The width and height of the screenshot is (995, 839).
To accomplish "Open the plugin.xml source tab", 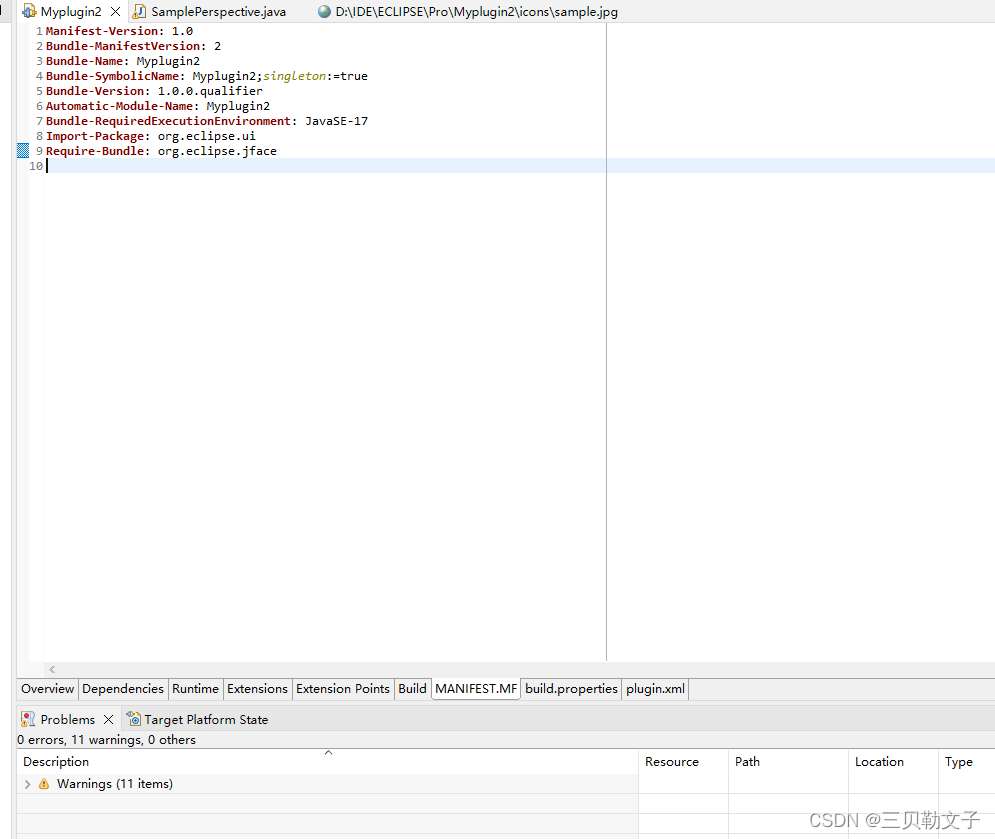I will pyautogui.click(x=654, y=688).
